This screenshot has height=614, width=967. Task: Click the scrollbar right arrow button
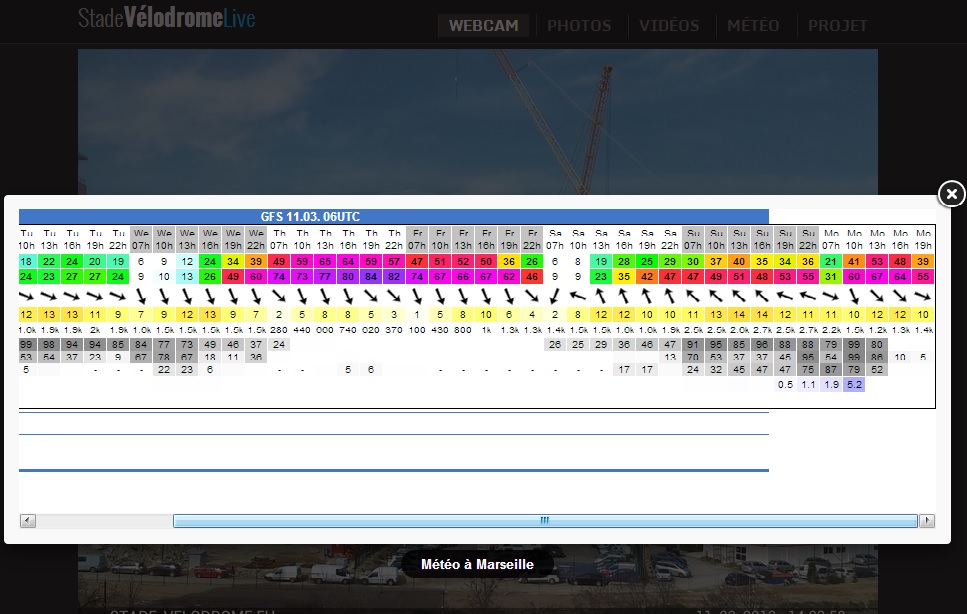(927, 521)
